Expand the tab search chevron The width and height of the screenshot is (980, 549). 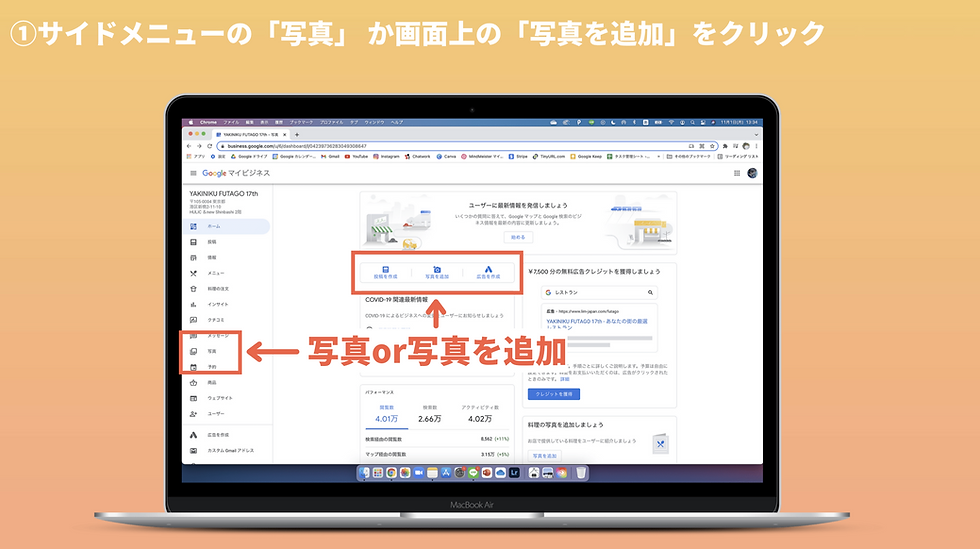point(756,134)
